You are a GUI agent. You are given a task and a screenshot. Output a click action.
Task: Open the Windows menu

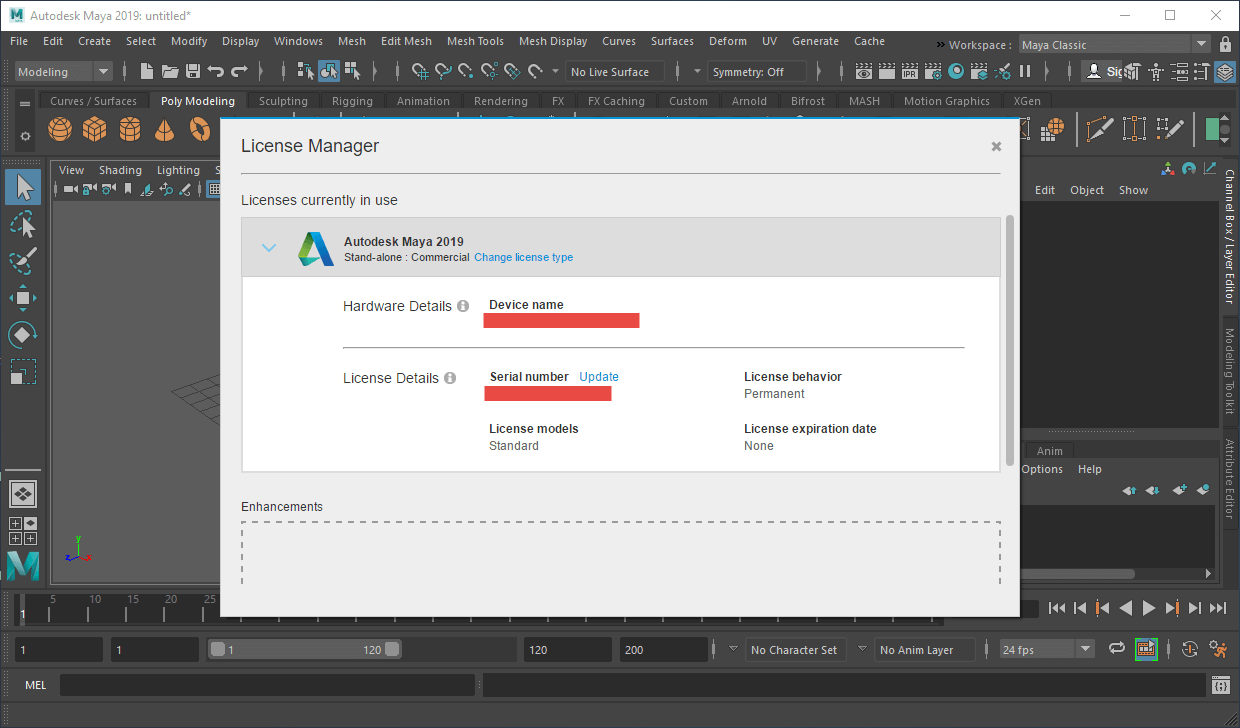298,41
